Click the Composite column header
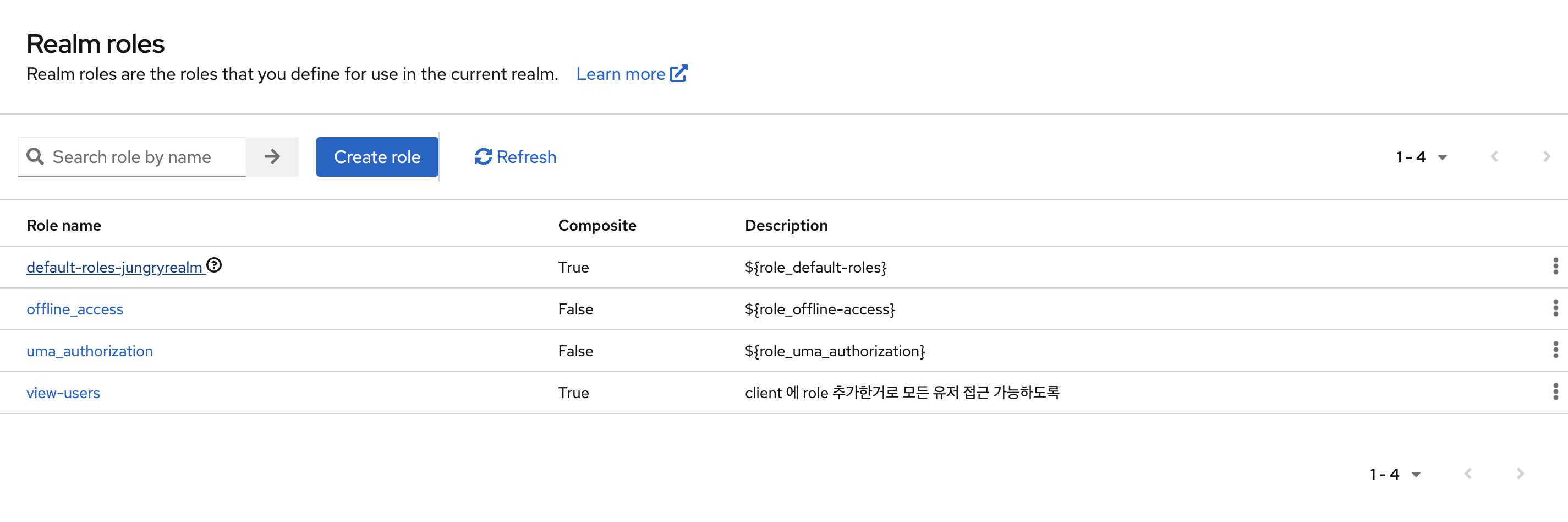 [x=597, y=225]
